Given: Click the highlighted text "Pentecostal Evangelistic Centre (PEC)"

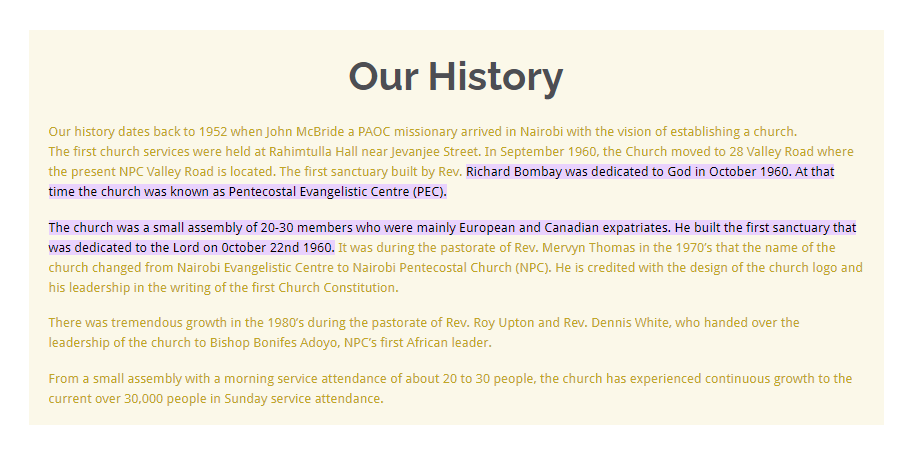Looking at the screenshot, I should (x=337, y=191).
